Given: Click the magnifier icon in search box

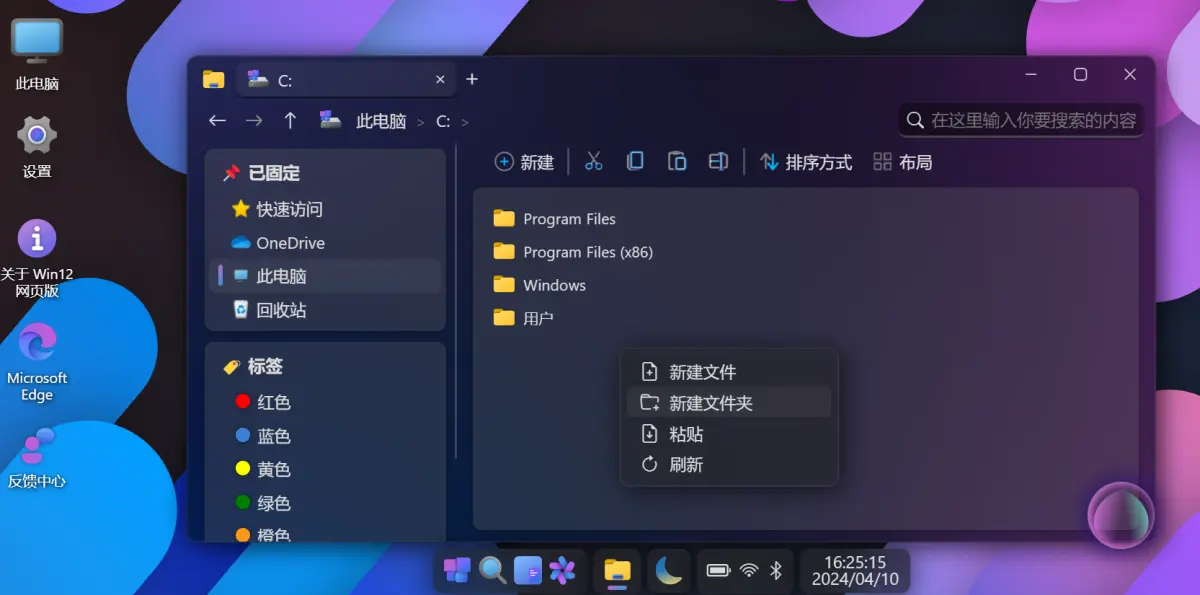Looking at the screenshot, I should pyautogui.click(x=914, y=120).
